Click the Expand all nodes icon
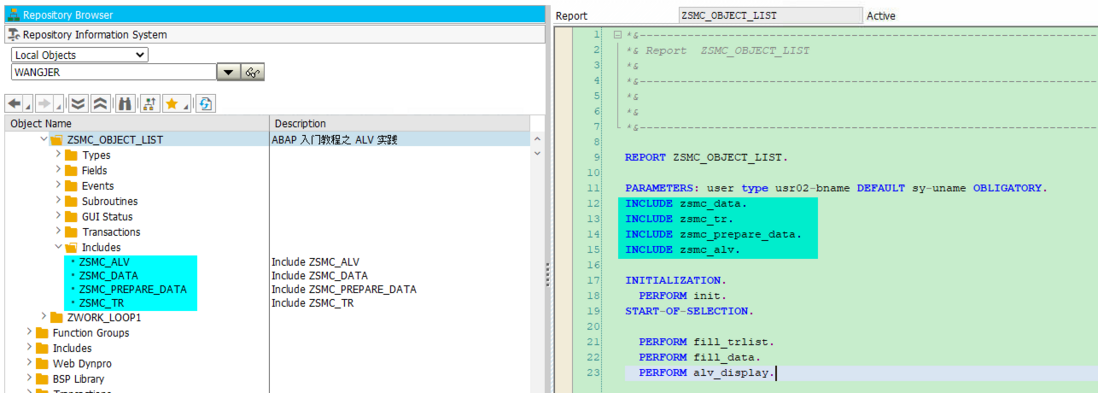This screenshot has height=393, width=1098. click(x=79, y=104)
